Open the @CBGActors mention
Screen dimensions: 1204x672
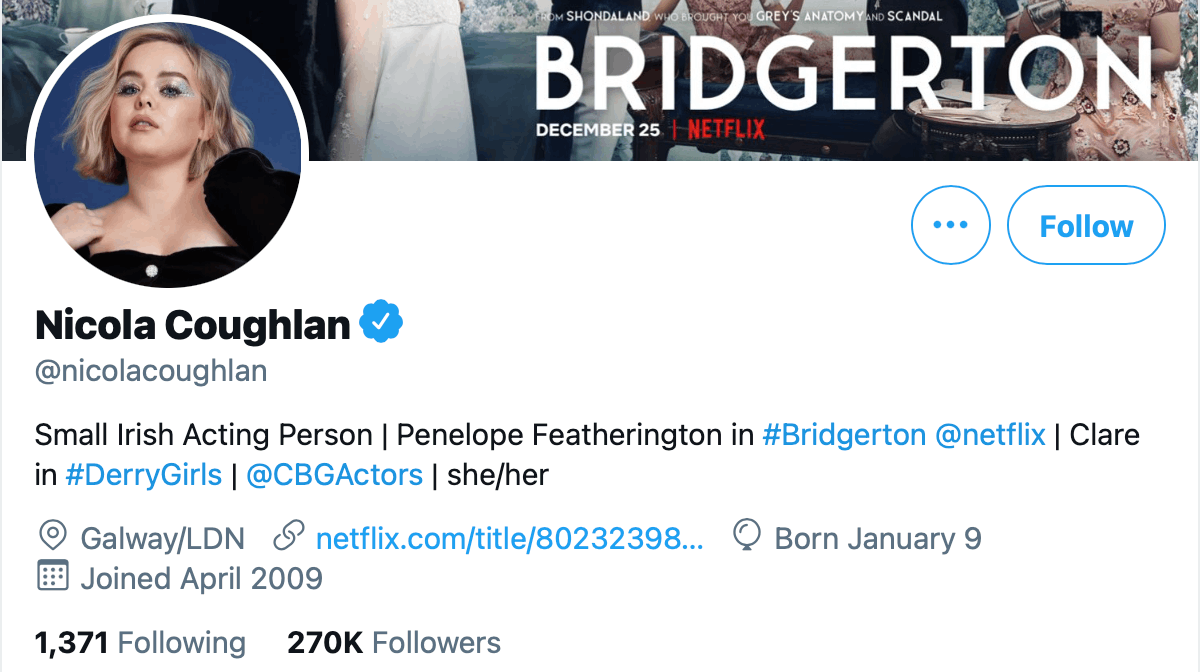pos(334,475)
